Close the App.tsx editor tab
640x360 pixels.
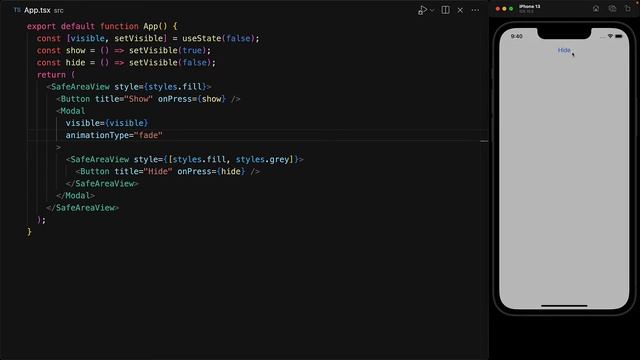tap(460, 10)
